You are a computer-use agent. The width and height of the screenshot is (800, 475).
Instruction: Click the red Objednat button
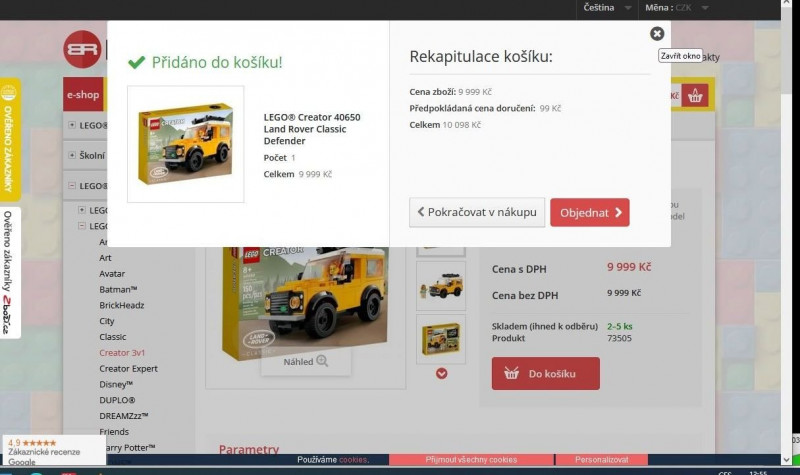click(x=589, y=212)
